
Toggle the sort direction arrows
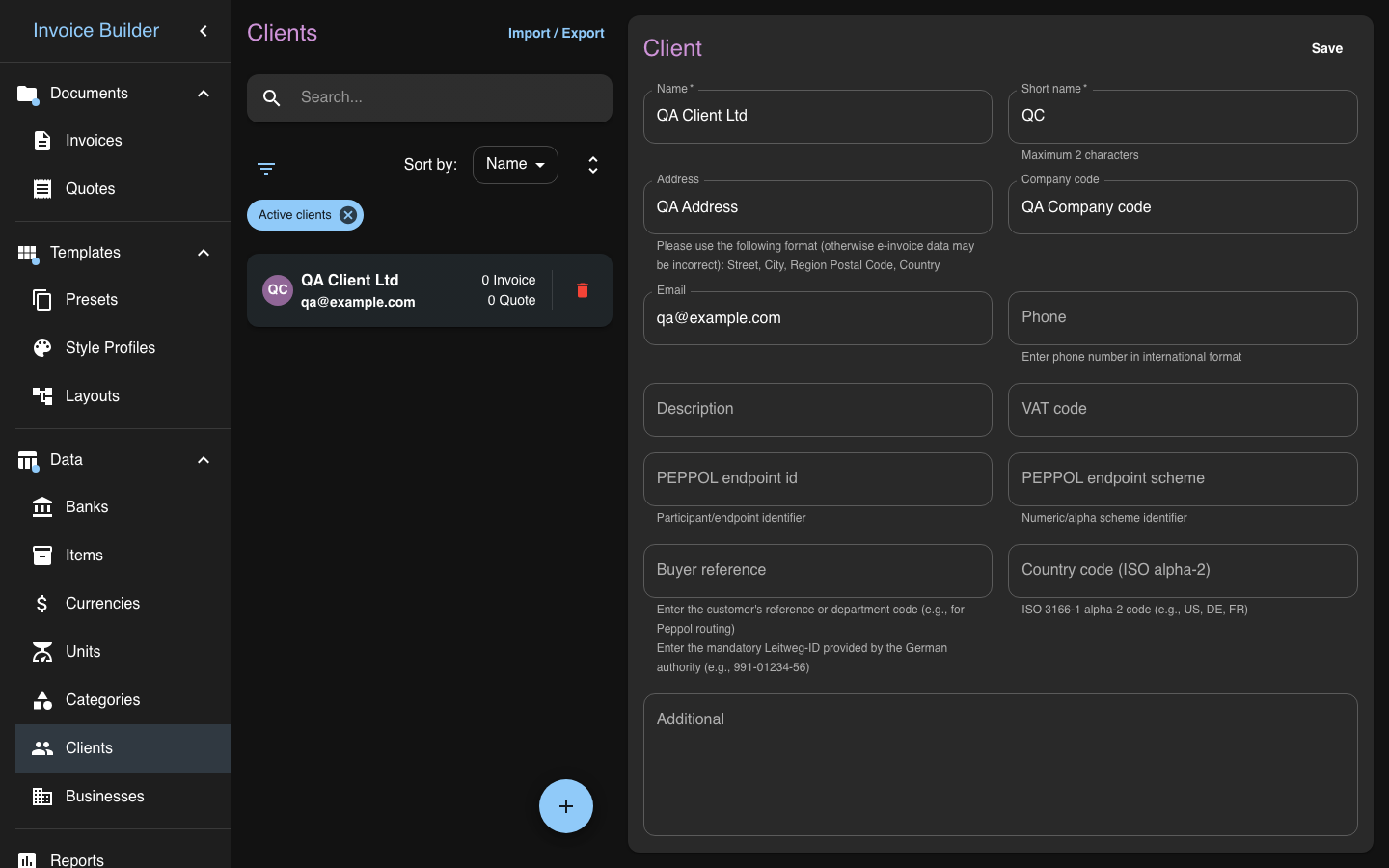[593, 165]
